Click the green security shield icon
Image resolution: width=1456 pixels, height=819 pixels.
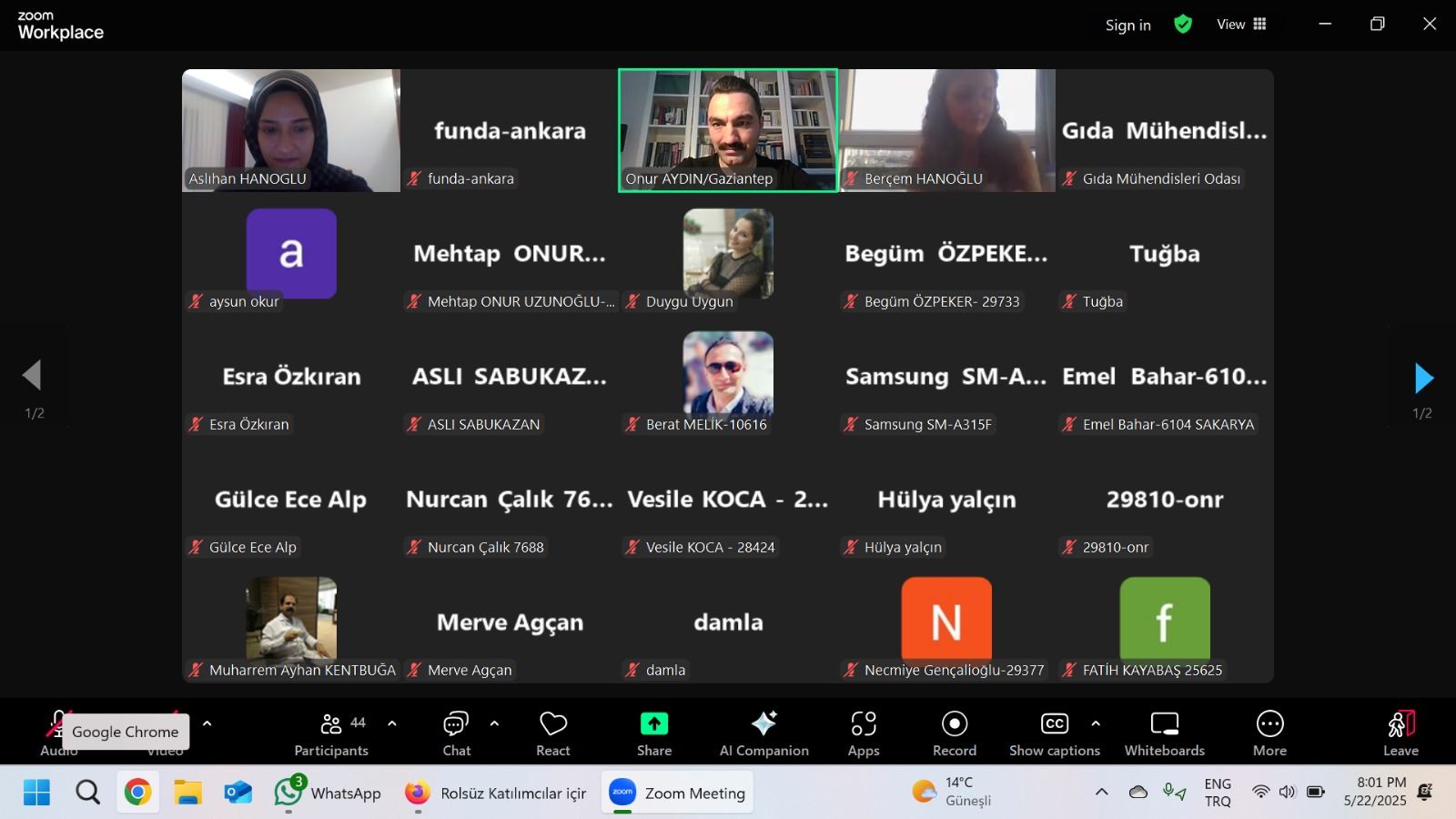(1183, 25)
